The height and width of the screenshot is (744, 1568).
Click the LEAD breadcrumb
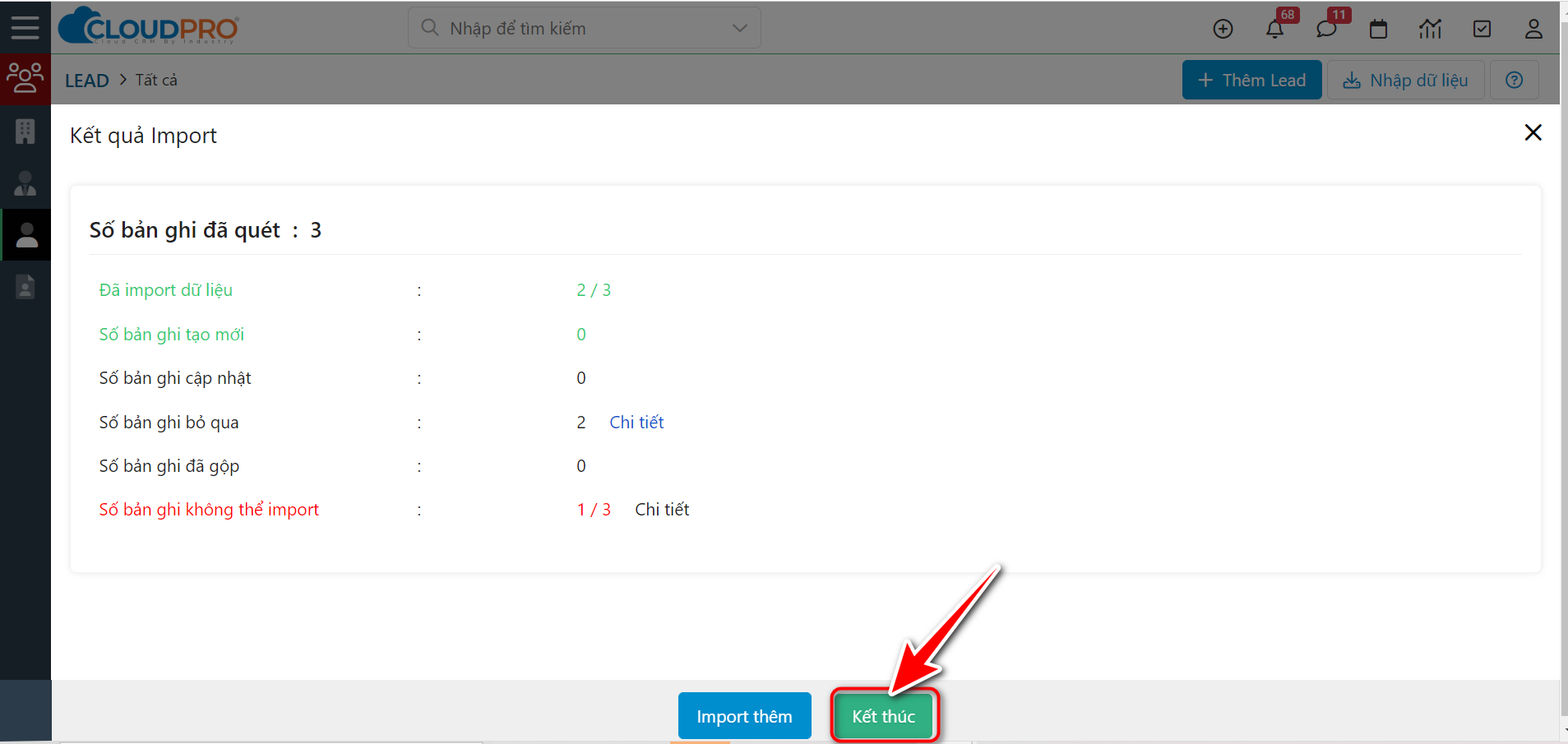coord(87,81)
